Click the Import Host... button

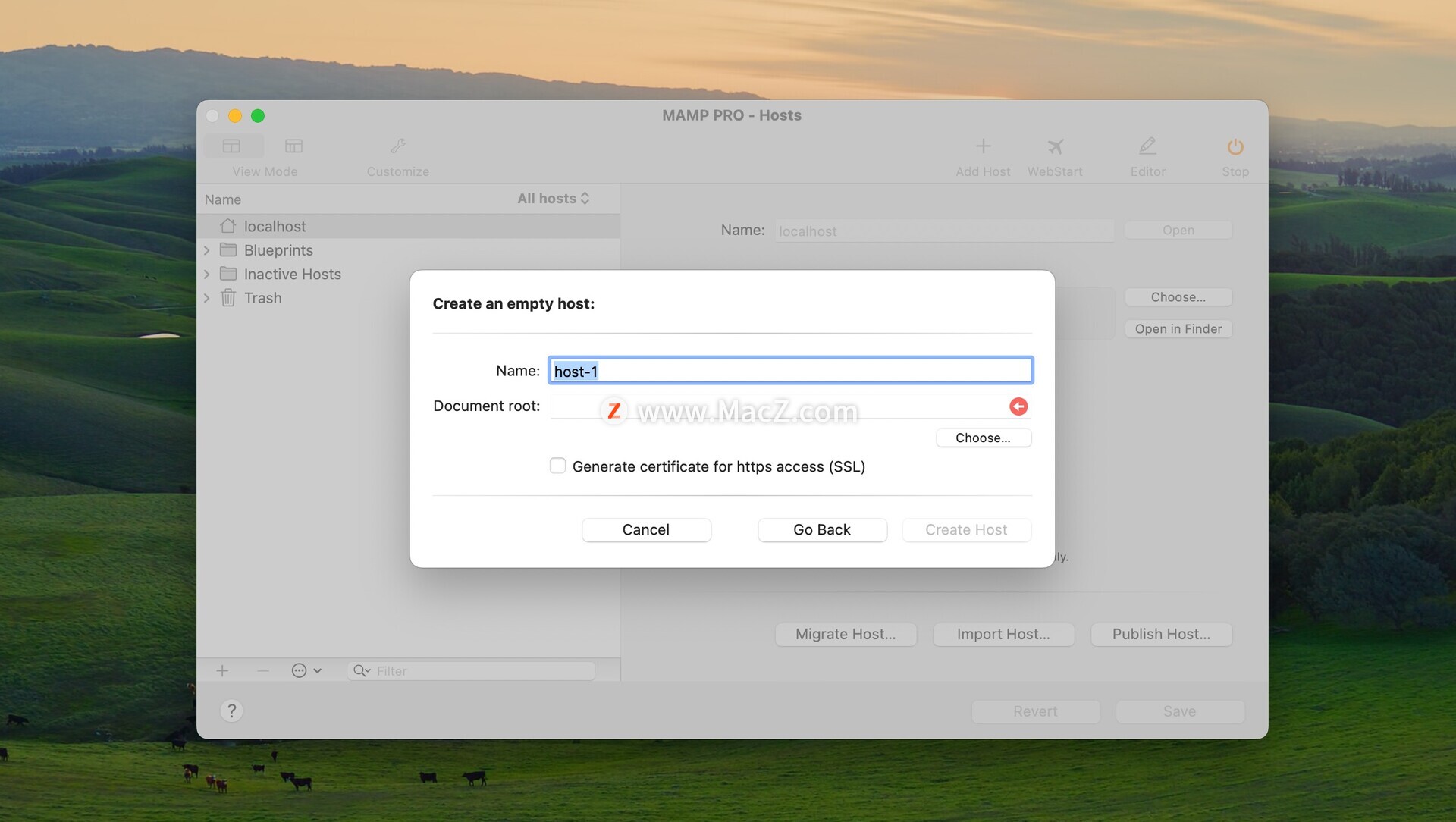point(1003,634)
